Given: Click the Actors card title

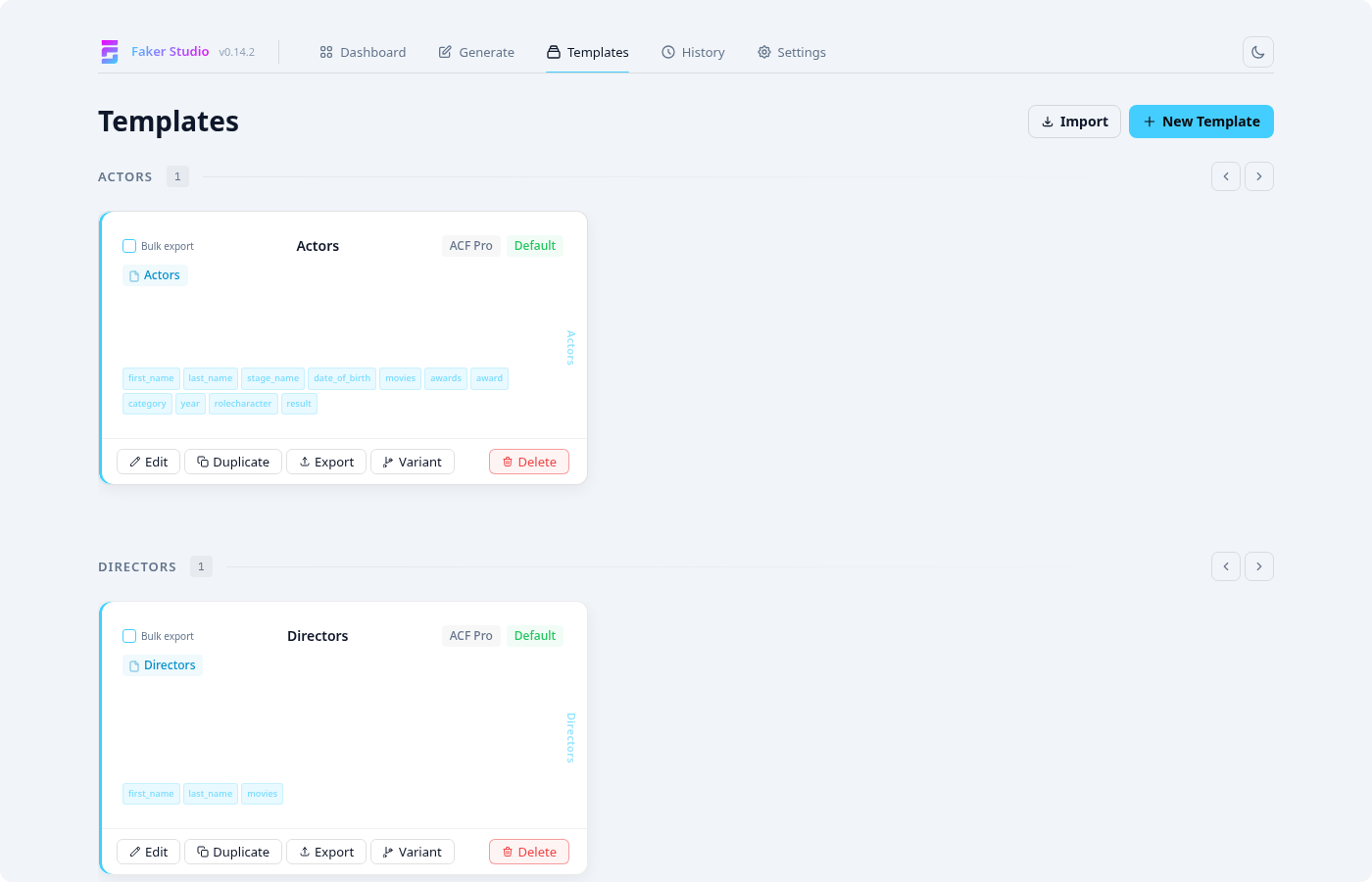Looking at the screenshot, I should pyautogui.click(x=318, y=246).
